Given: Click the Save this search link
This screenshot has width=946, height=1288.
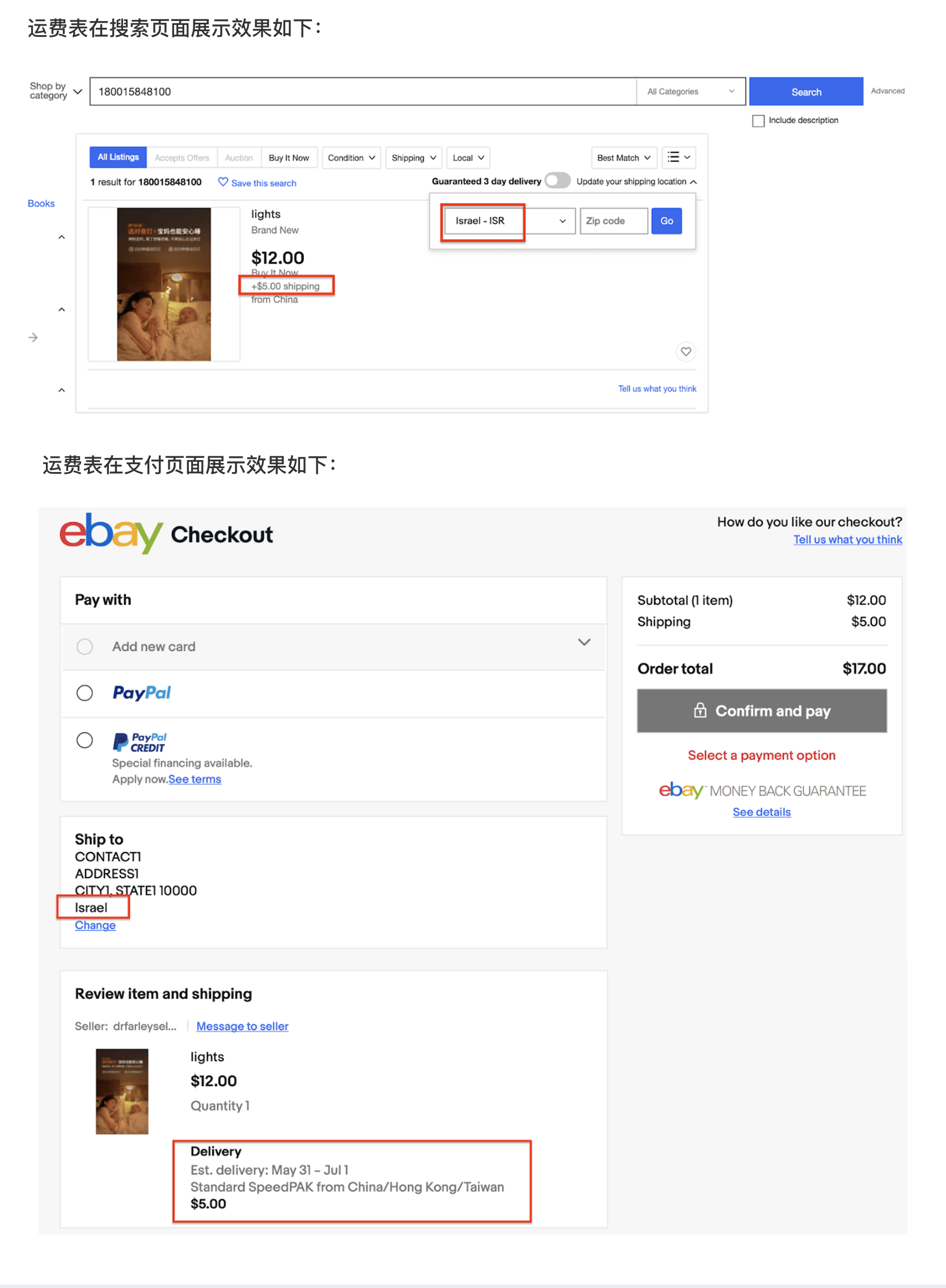Looking at the screenshot, I should (263, 183).
